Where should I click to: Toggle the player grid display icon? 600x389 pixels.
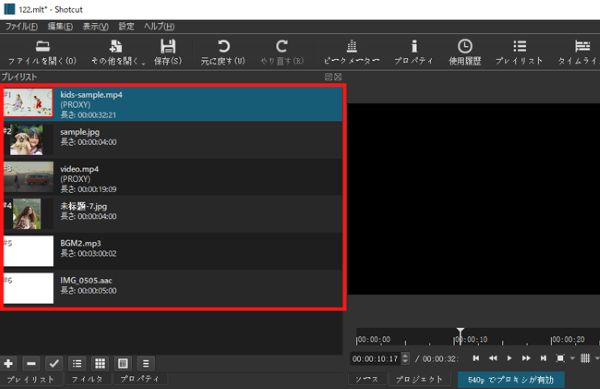[585, 358]
